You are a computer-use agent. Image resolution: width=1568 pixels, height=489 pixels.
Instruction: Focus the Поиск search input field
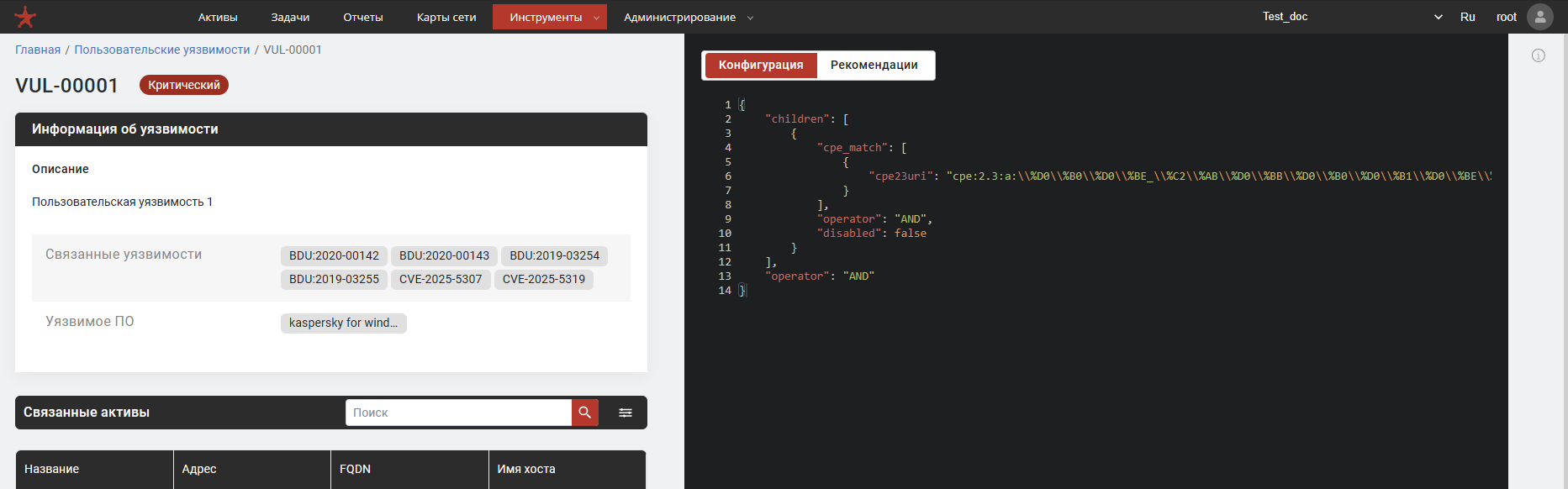[x=458, y=413]
